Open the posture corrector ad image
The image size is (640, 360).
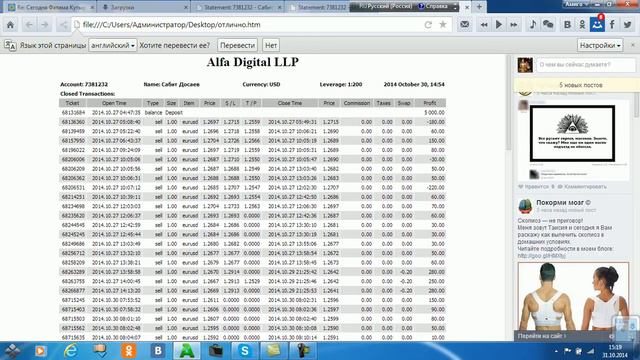coord(573,297)
